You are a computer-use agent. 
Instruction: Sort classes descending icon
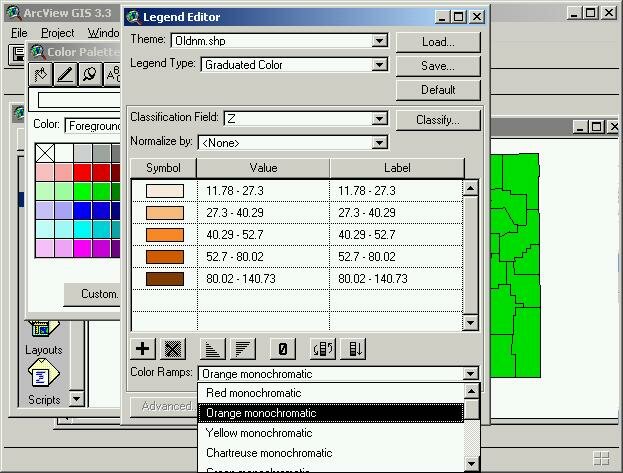(x=243, y=349)
